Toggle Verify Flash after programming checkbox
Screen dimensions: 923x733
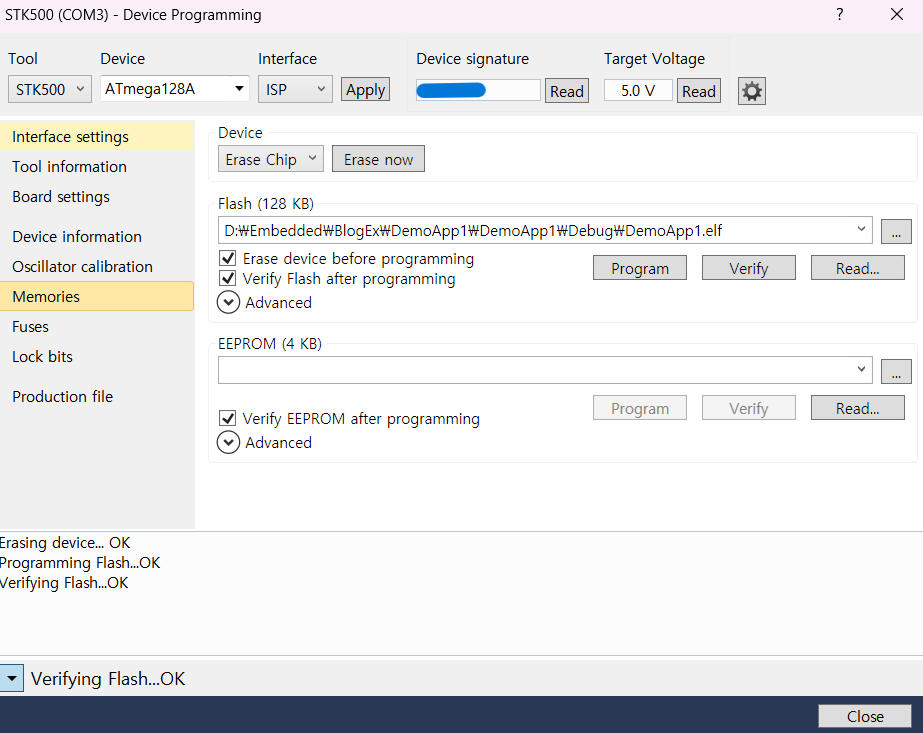click(228, 278)
